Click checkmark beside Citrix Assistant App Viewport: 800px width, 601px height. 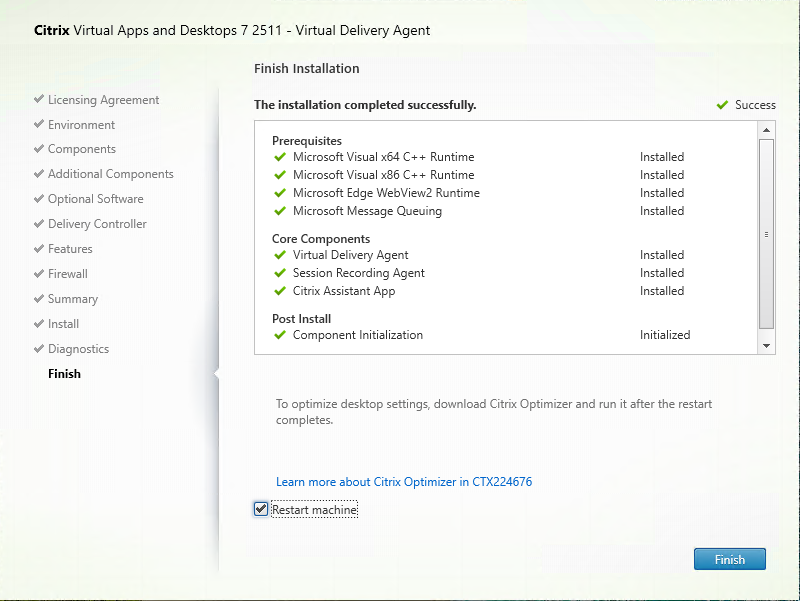click(x=280, y=291)
